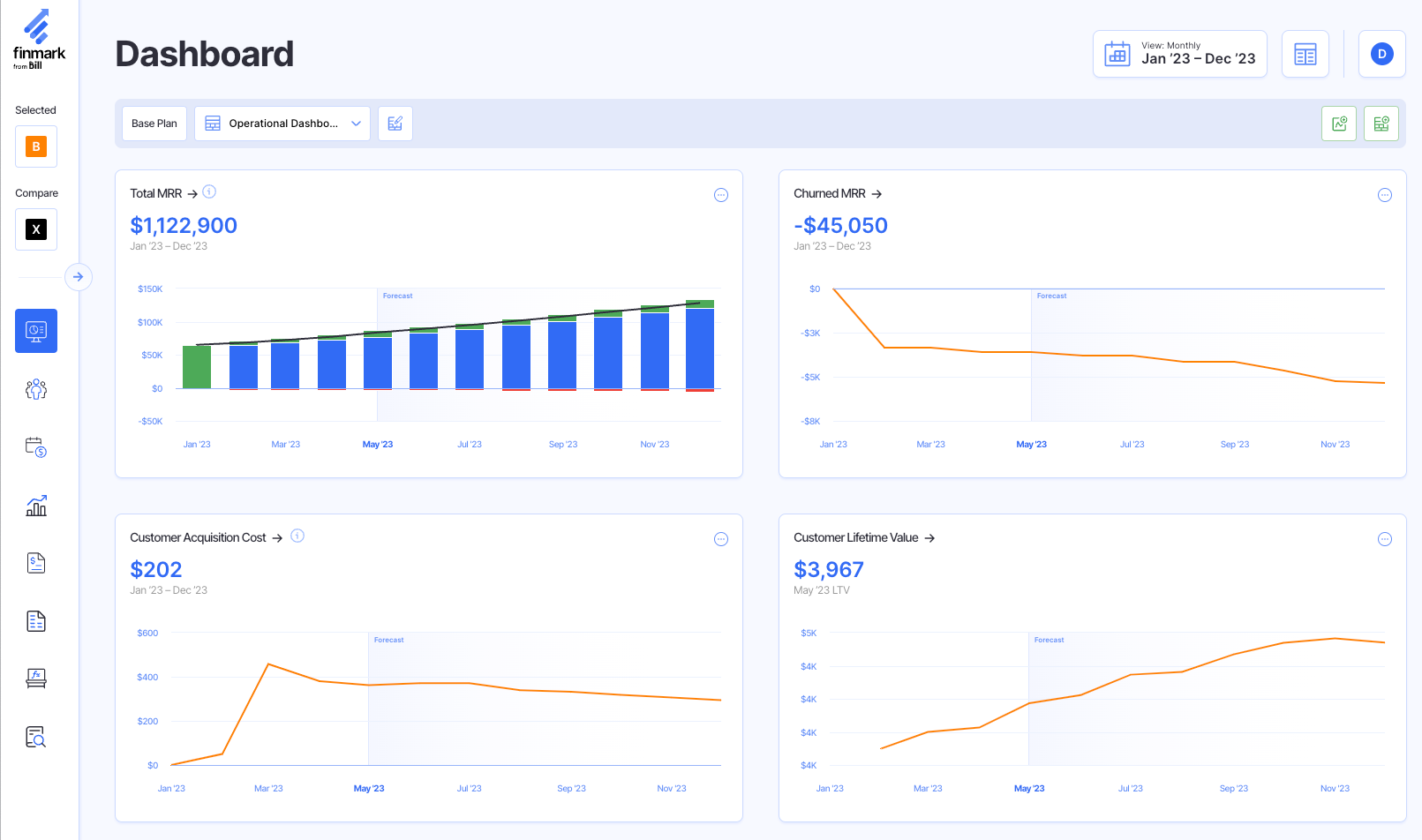Open the View: Monthly date range selector
This screenshot has height=840, width=1422.
(1179, 54)
